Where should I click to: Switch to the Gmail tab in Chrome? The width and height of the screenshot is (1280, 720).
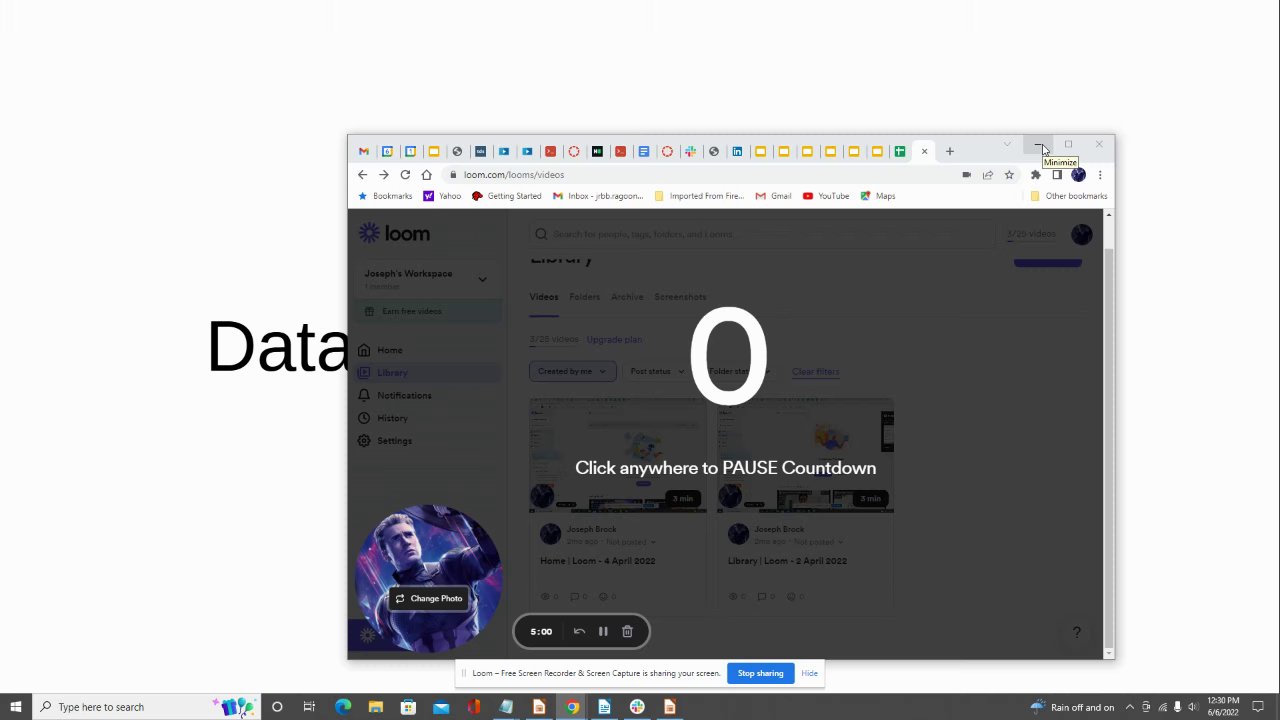click(x=364, y=152)
